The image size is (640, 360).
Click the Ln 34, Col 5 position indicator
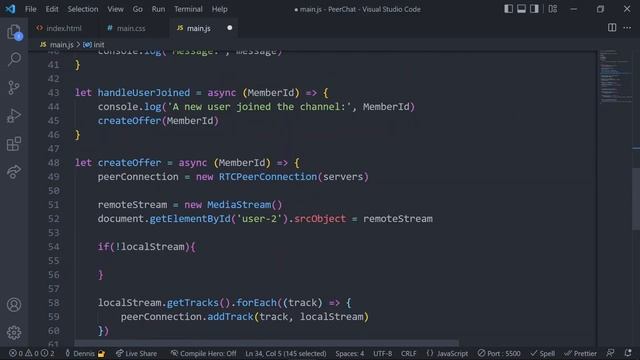pos(286,353)
